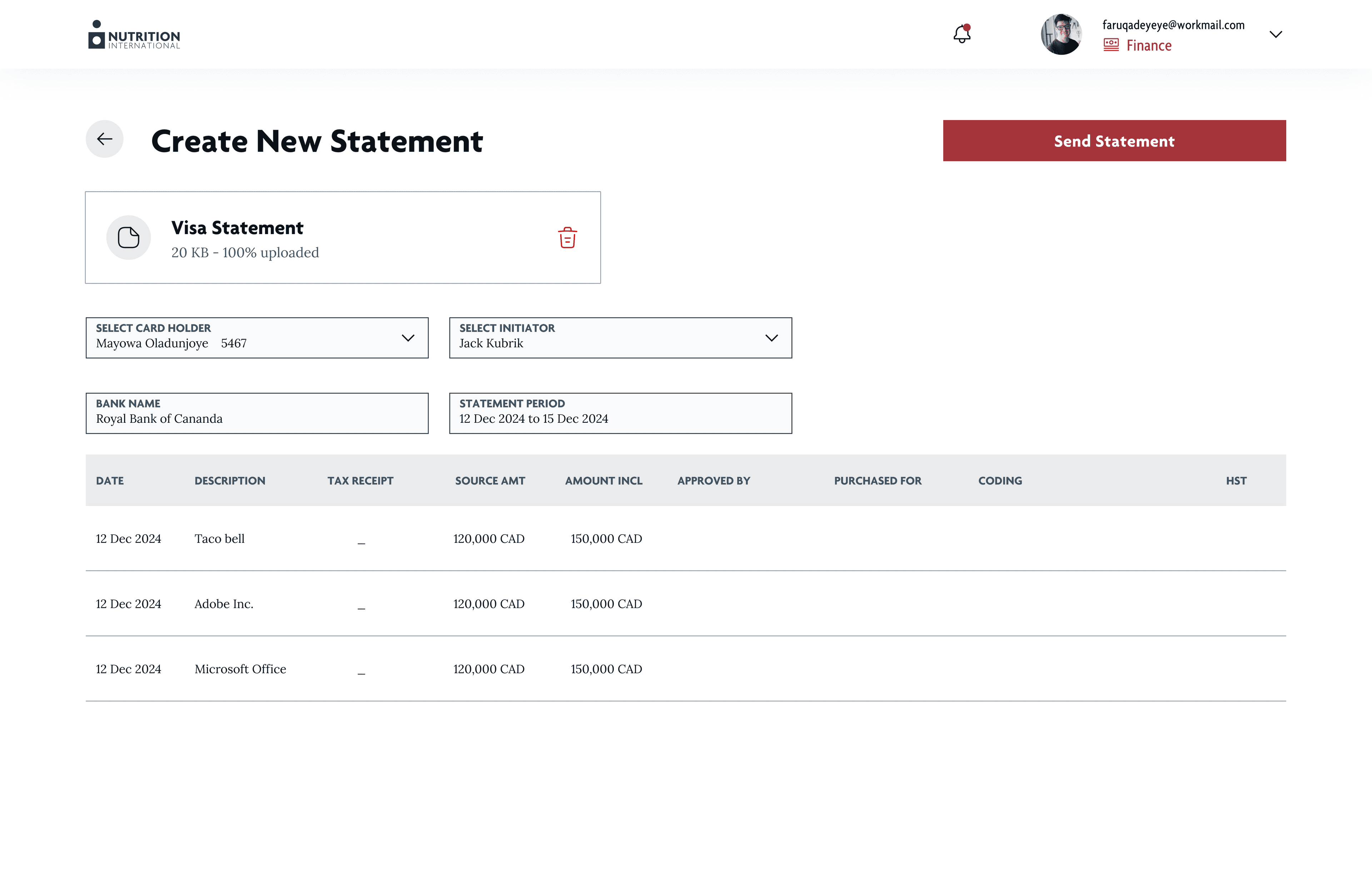Delete the uploaded Visa Statement file

(x=567, y=238)
